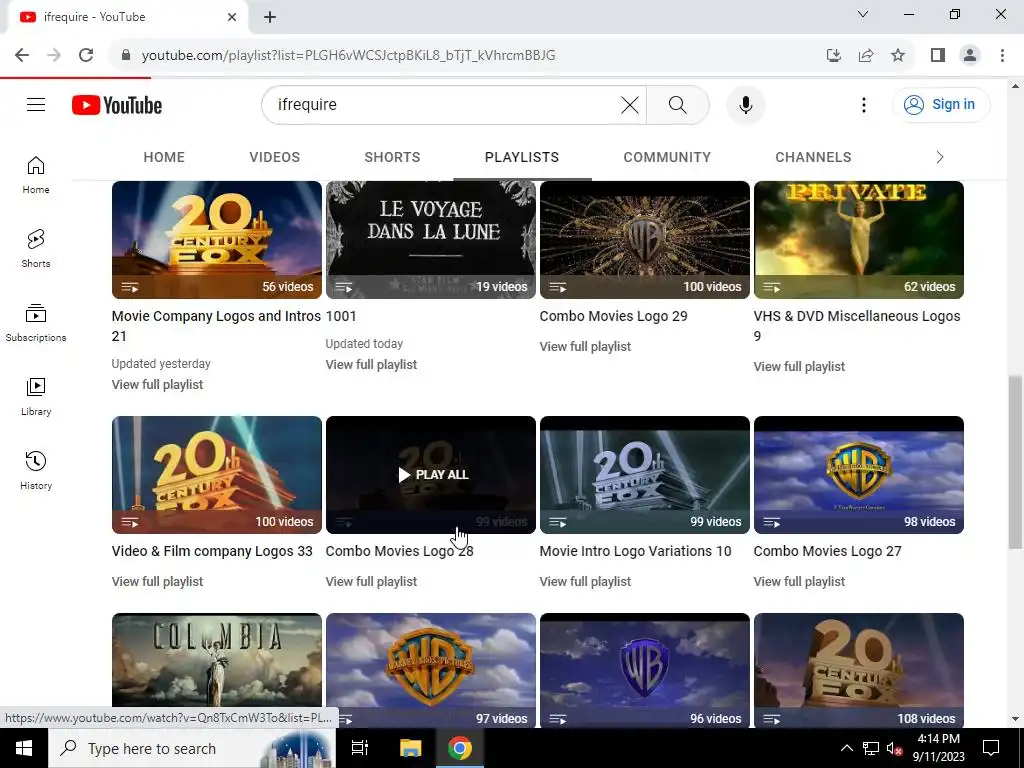Screen dimensions: 1024x768
Task: Click the Combo Movies Logo 27 title
Action: click(x=827, y=551)
